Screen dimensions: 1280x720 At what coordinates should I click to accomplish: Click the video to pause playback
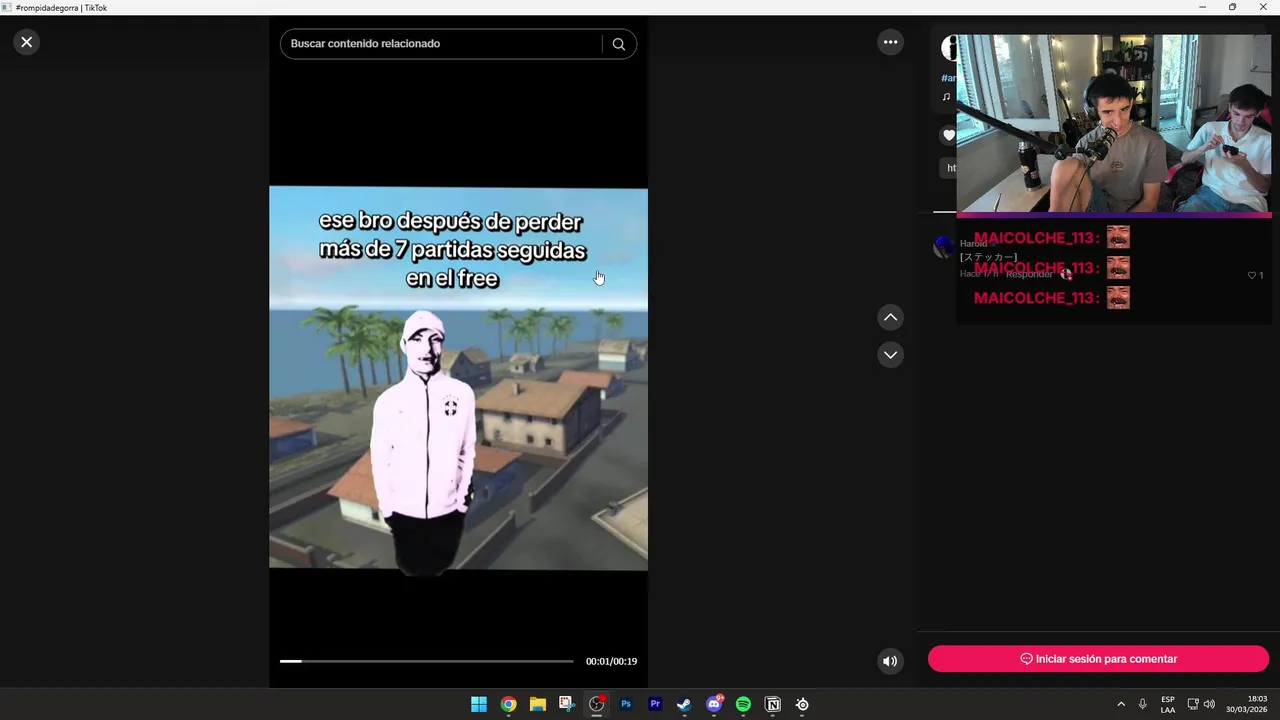(x=458, y=378)
